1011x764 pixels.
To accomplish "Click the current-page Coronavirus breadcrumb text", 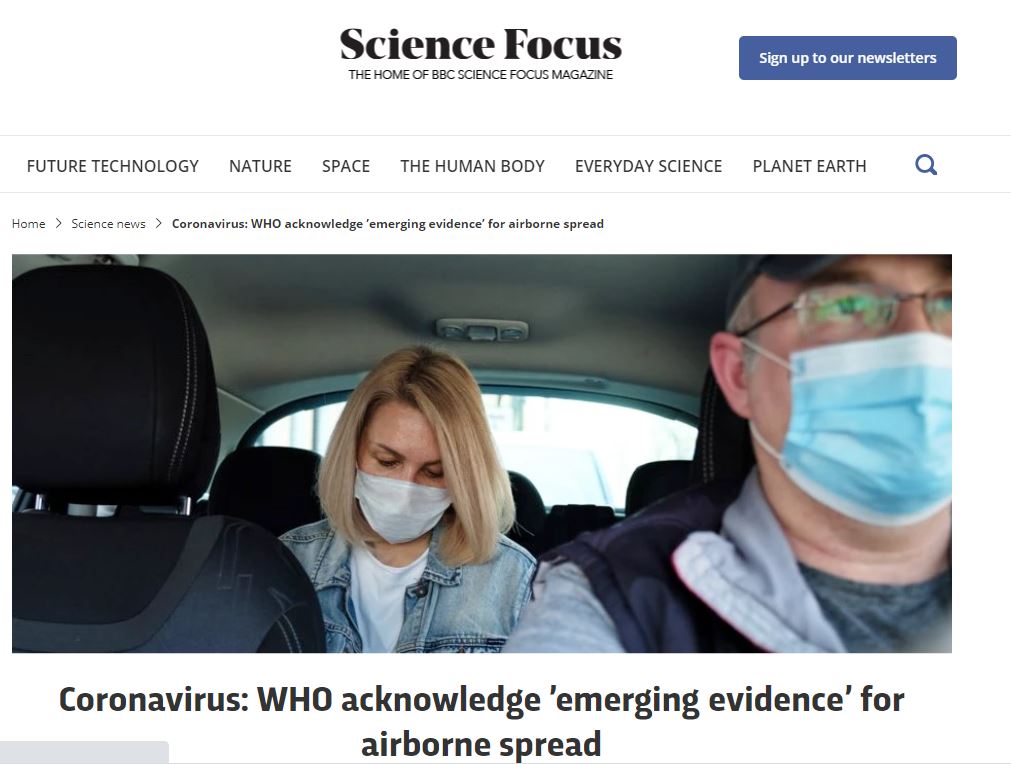I will click(x=388, y=224).
